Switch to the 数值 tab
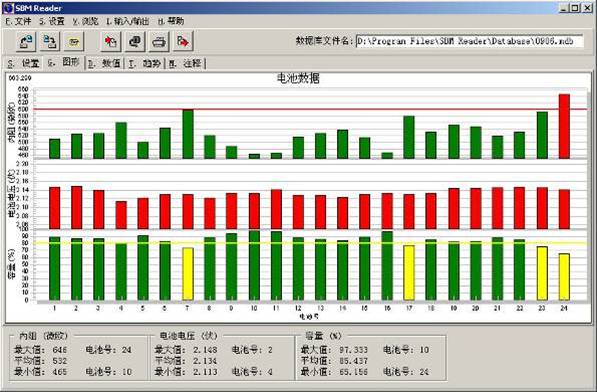 click(105, 64)
